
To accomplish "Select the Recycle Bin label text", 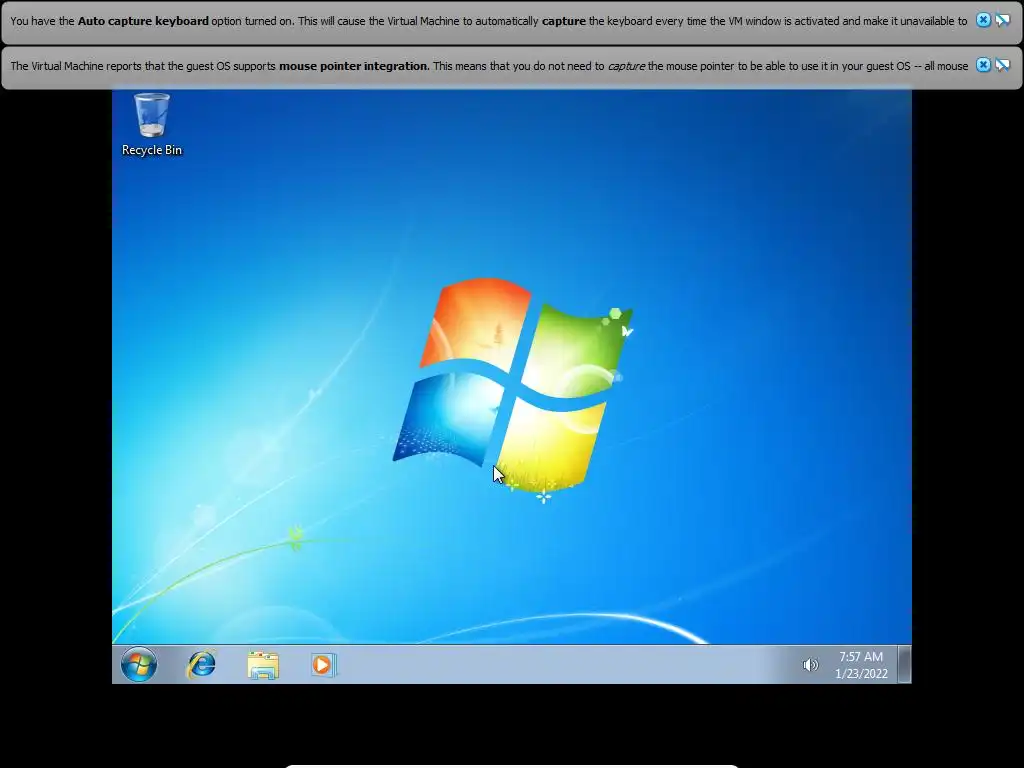I will (152, 150).
